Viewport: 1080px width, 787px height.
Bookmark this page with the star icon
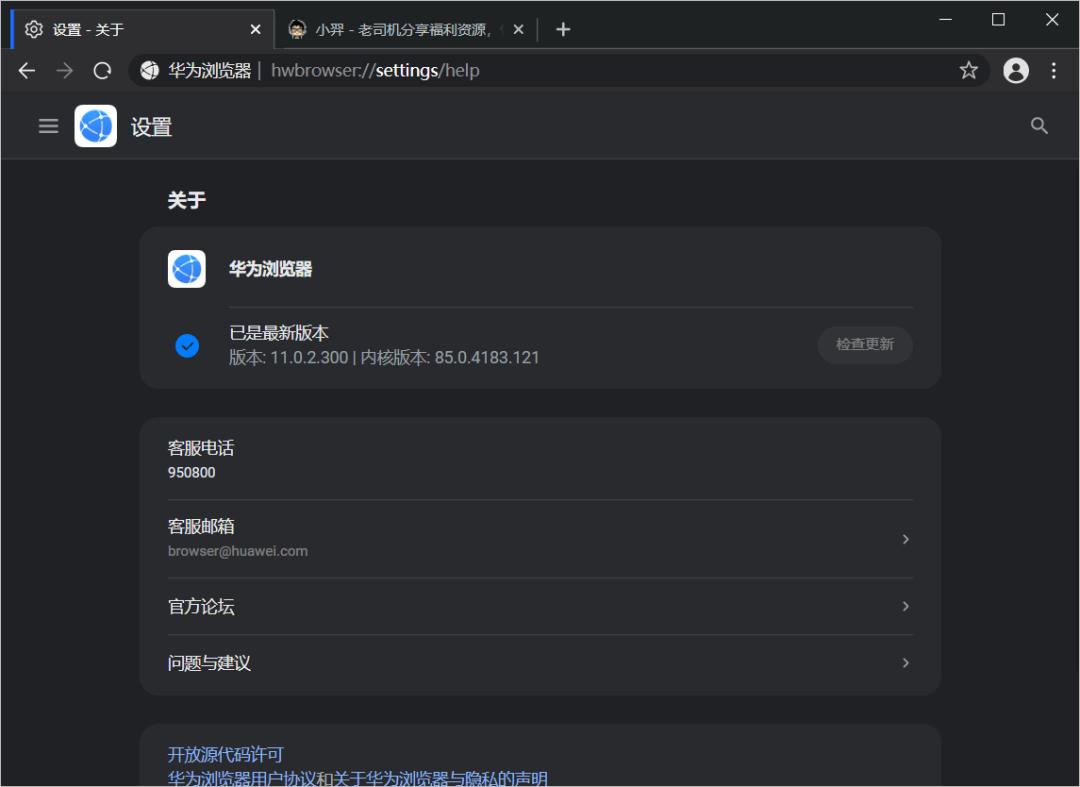[x=968, y=70]
